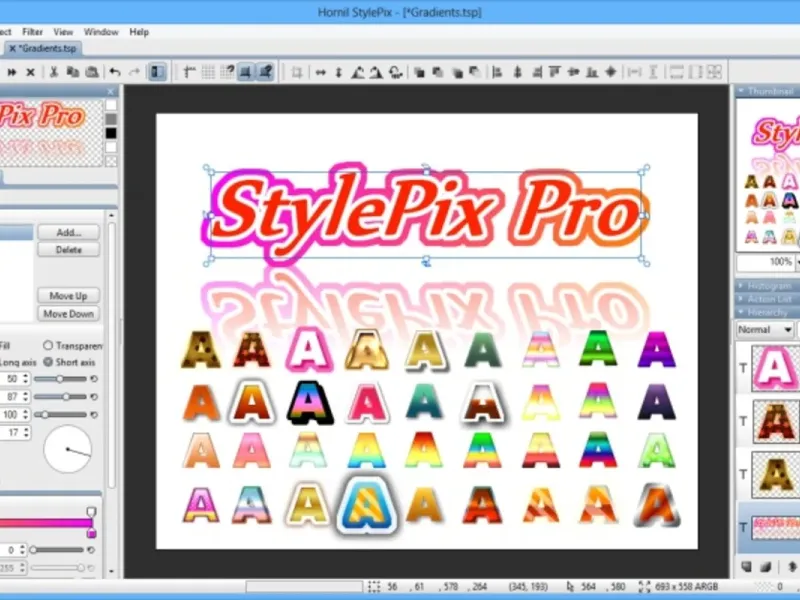Select the Short axis radio option
The height and width of the screenshot is (600, 800).
pos(47,362)
